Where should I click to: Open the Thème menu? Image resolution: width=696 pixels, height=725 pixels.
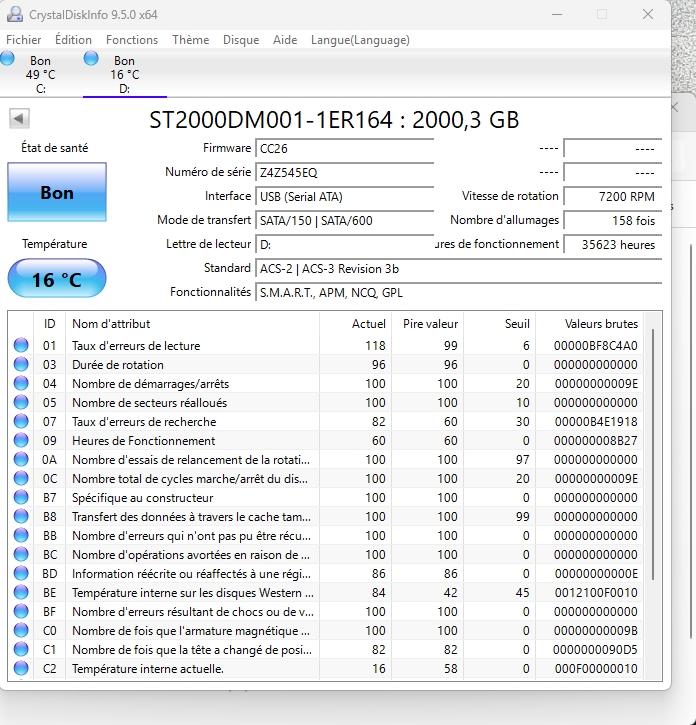coord(190,40)
